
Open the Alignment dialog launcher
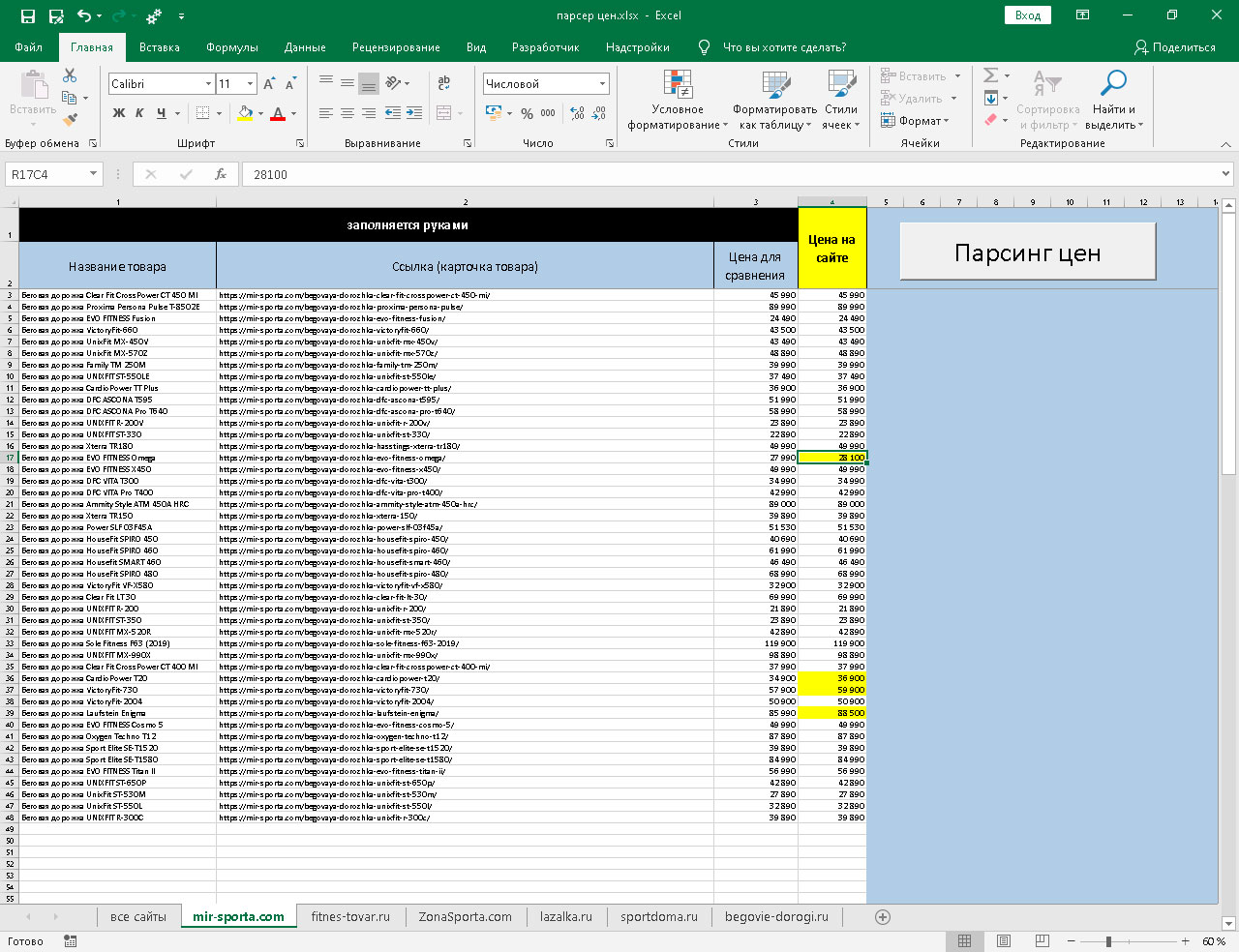click(468, 143)
